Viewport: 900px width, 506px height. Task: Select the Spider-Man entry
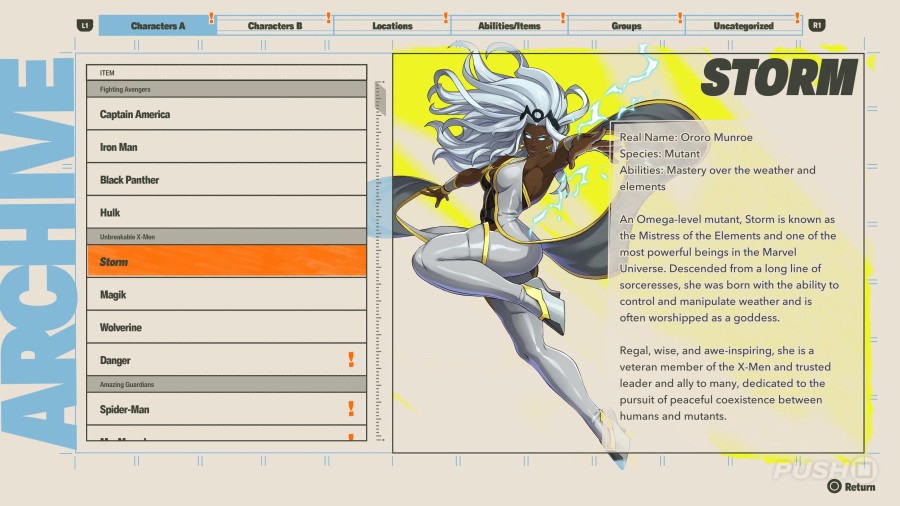coord(226,409)
